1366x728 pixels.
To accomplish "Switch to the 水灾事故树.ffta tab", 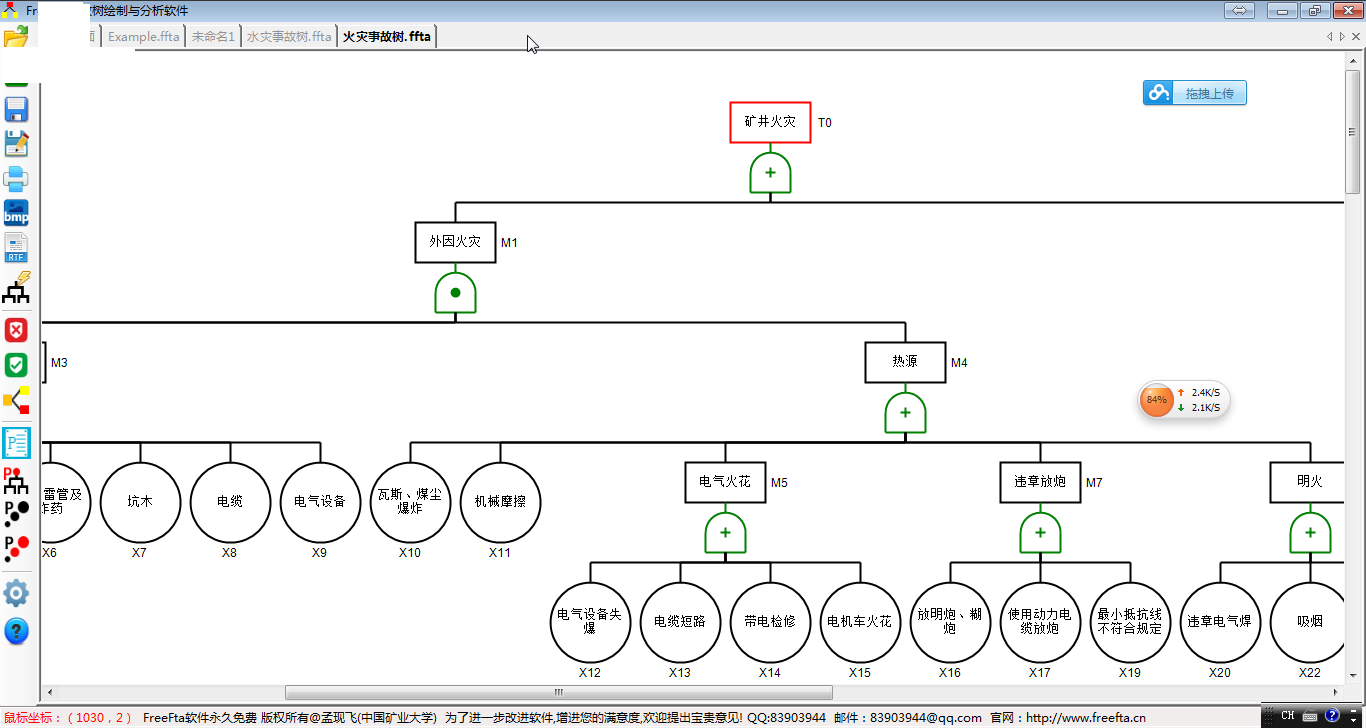I will (289, 36).
